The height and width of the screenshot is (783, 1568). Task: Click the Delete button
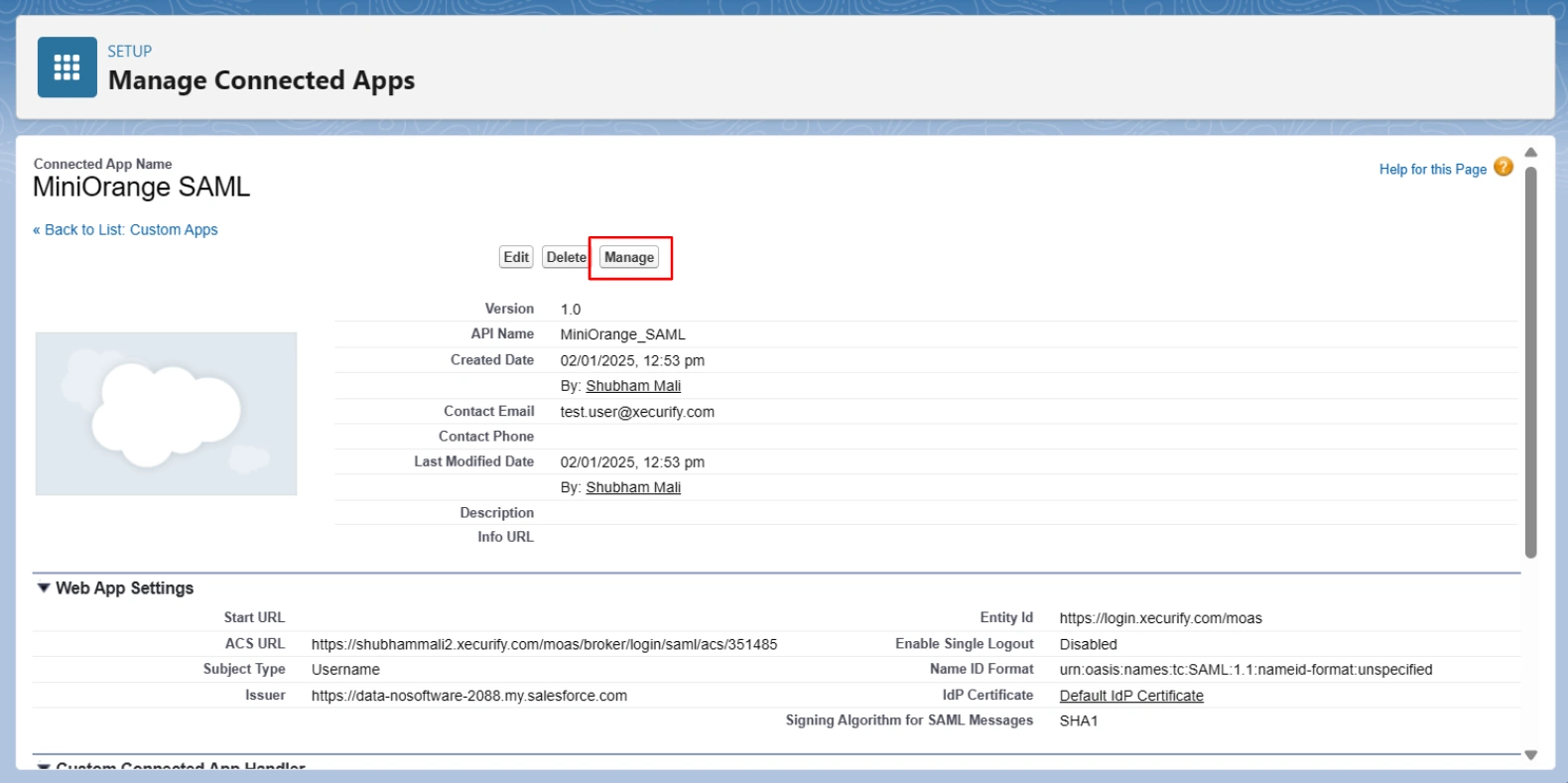pyautogui.click(x=566, y=257)
